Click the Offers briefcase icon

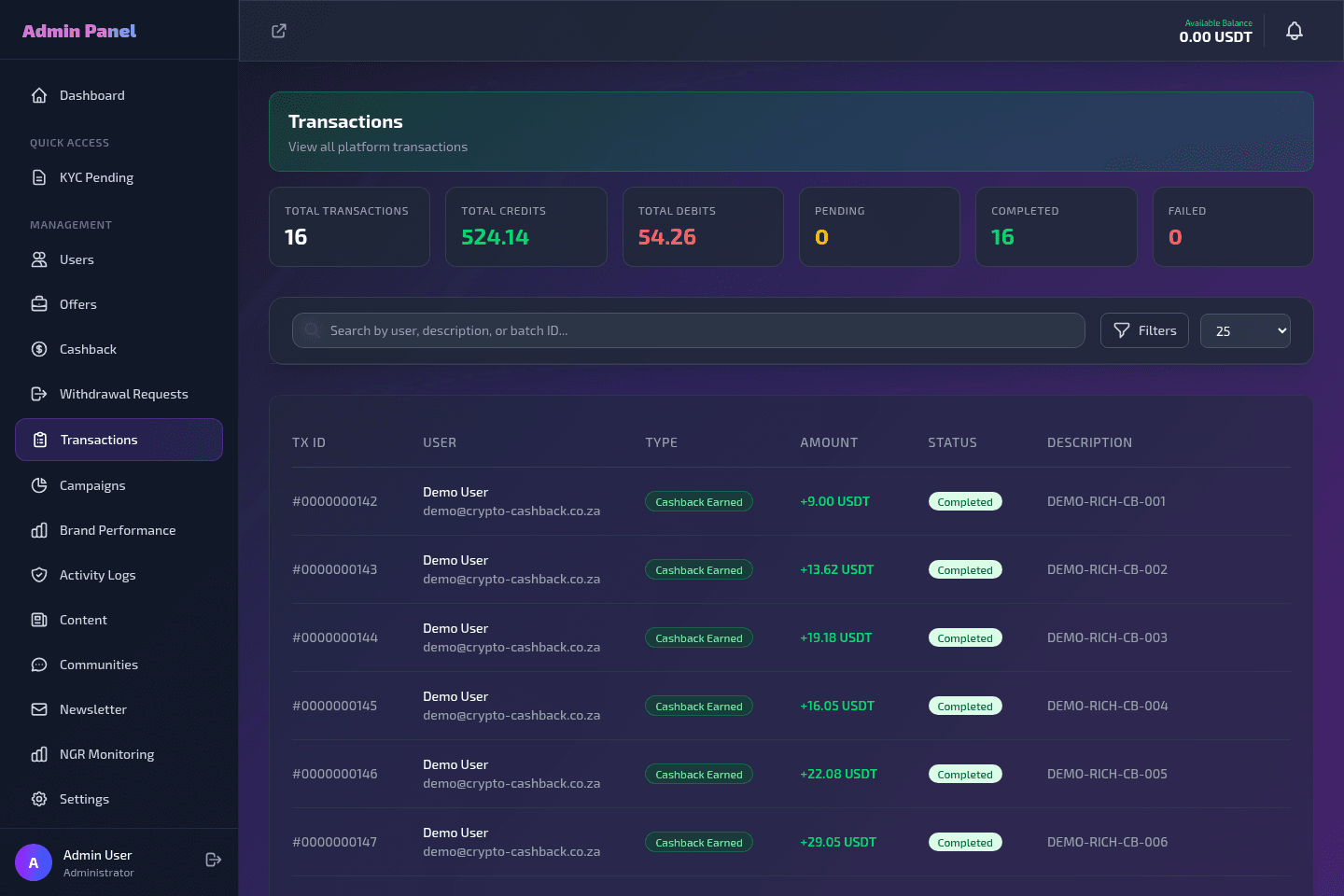click(39, 304)
